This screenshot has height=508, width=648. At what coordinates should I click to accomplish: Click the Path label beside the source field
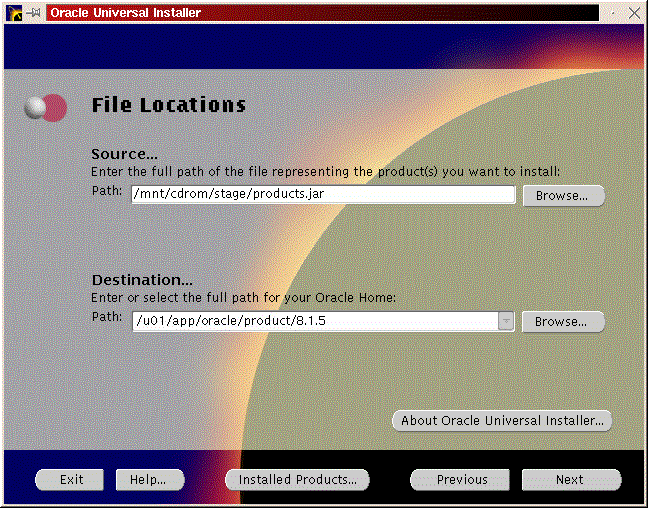click(106, 190)
